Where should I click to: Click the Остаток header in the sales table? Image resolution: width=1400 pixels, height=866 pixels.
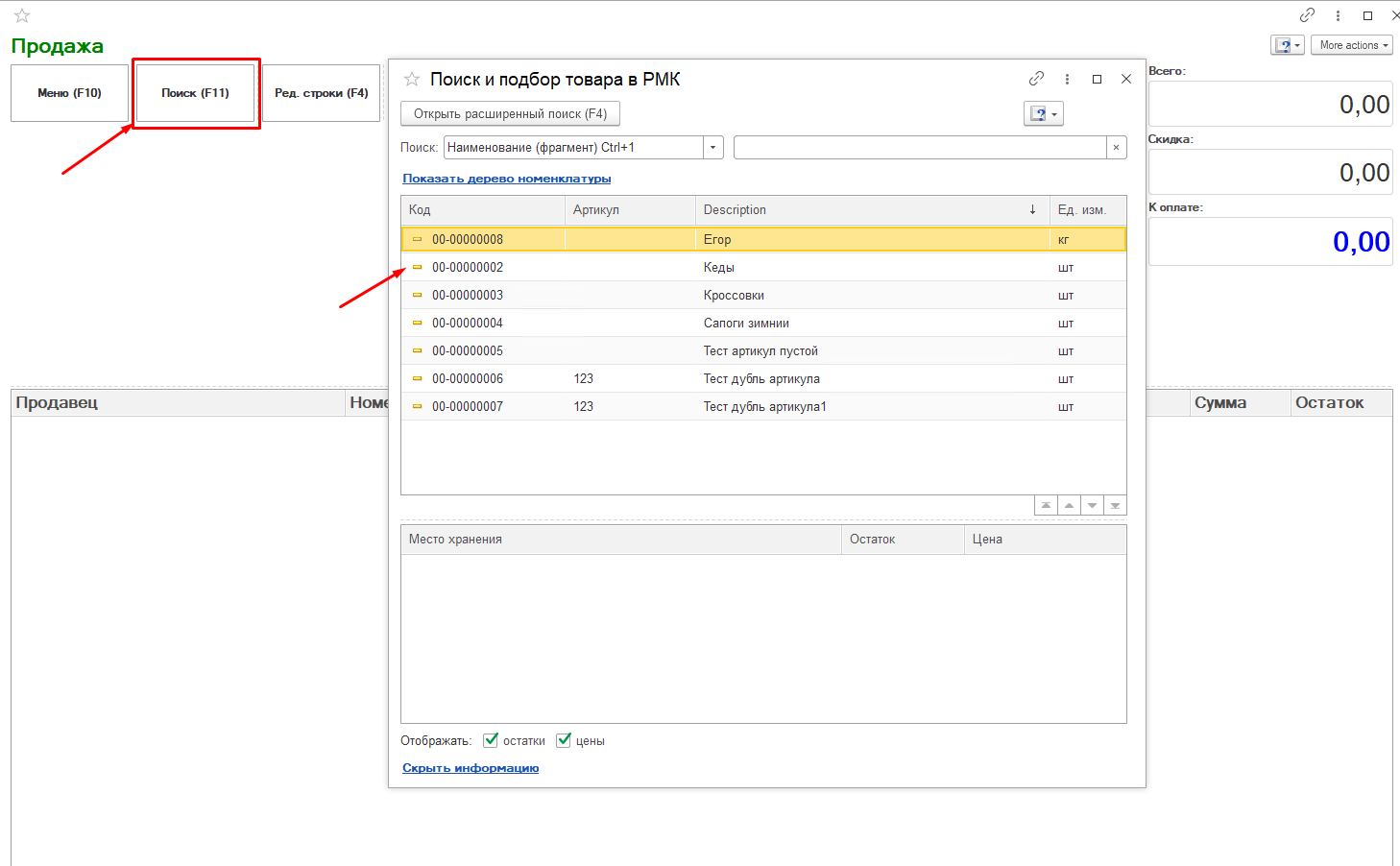(1341, 403)
